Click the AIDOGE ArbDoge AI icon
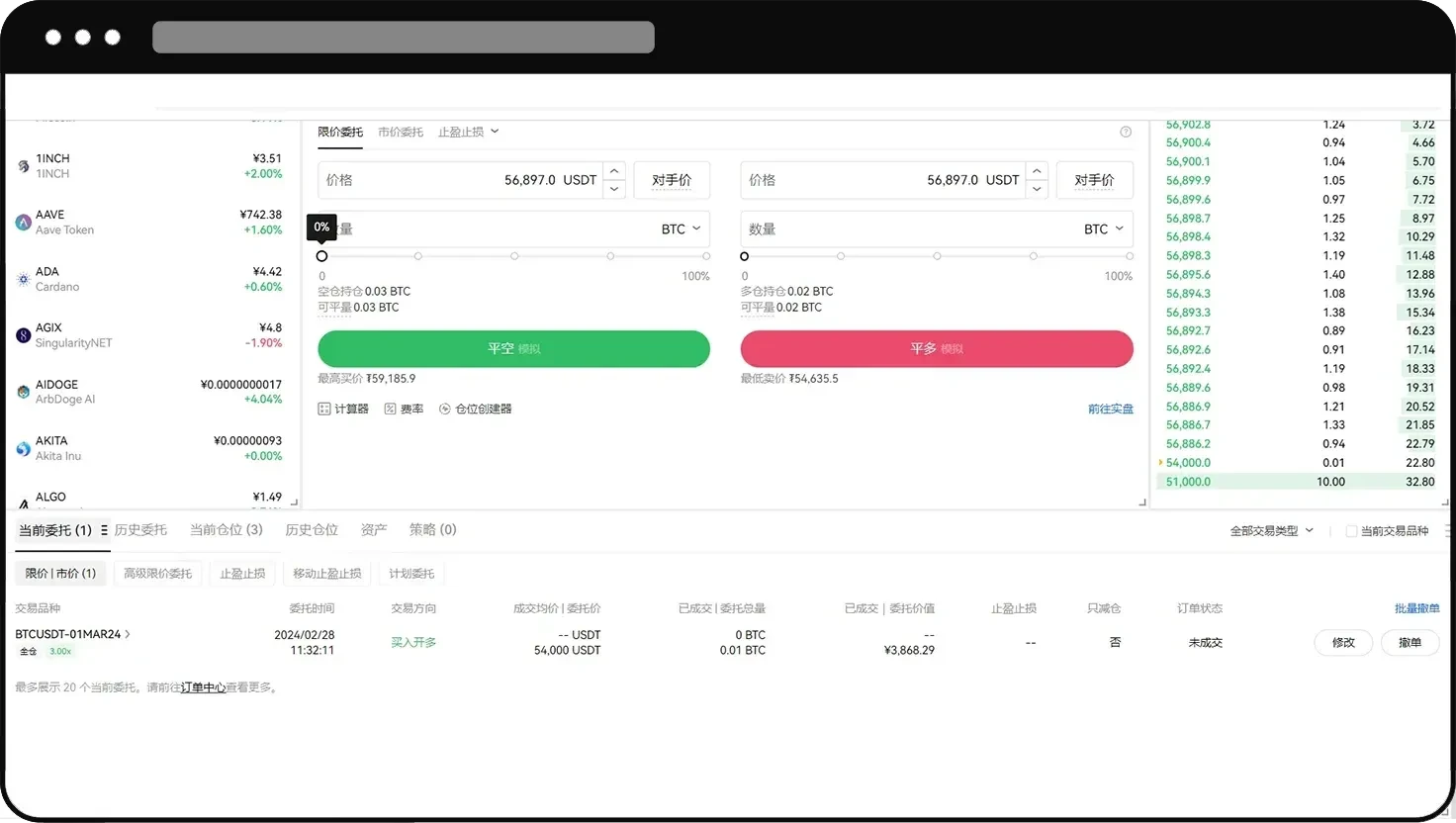 click(22, 391)
